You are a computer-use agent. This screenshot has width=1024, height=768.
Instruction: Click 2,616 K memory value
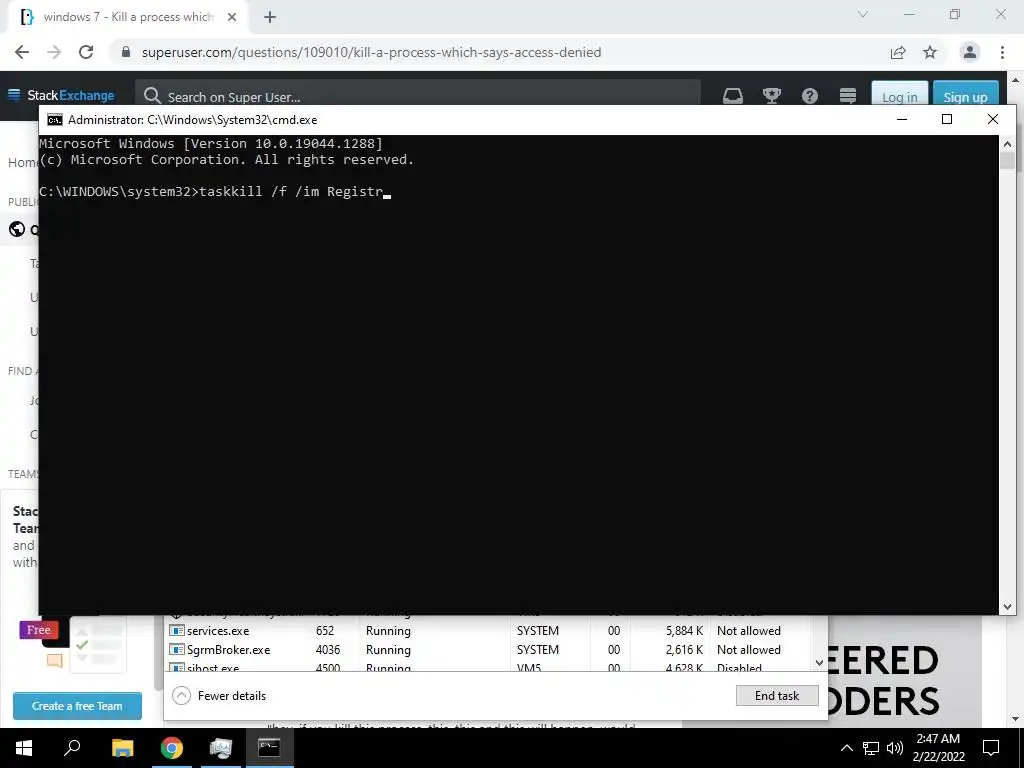[x=684, y=650]
